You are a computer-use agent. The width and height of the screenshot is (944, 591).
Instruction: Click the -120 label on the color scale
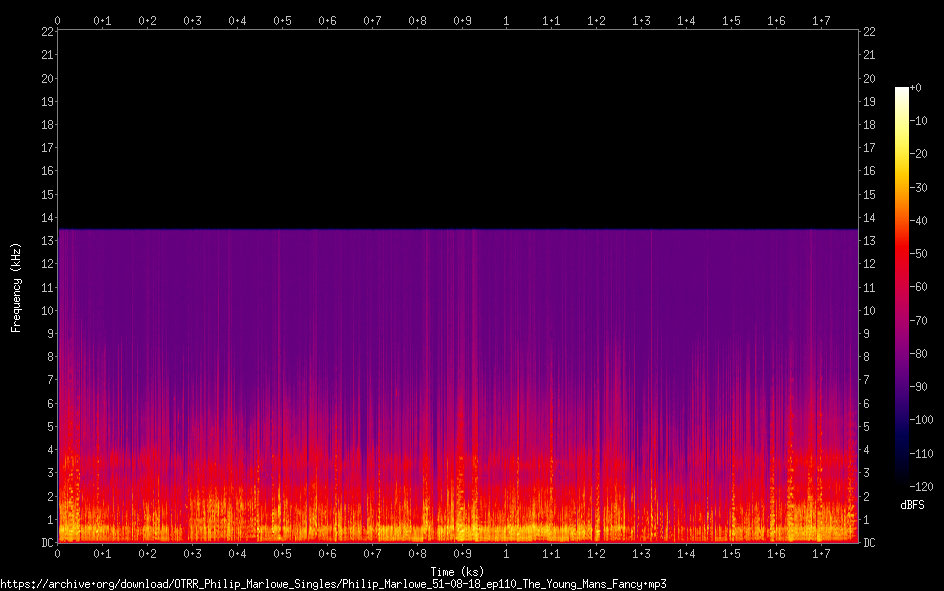[921, 488]
